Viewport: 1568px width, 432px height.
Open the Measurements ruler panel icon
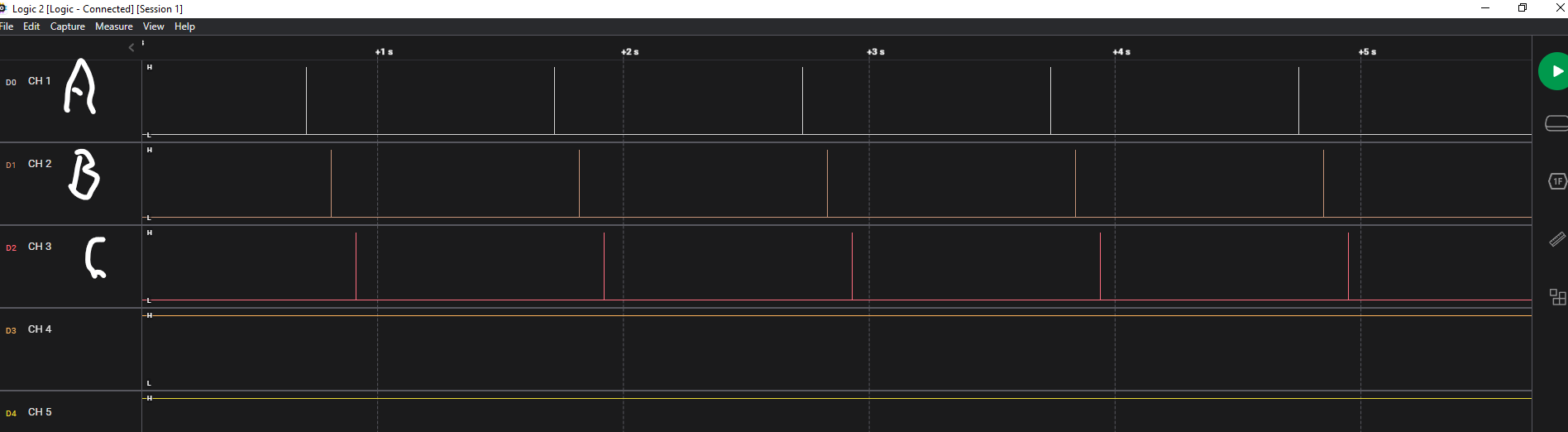(x=1557, y=239)
